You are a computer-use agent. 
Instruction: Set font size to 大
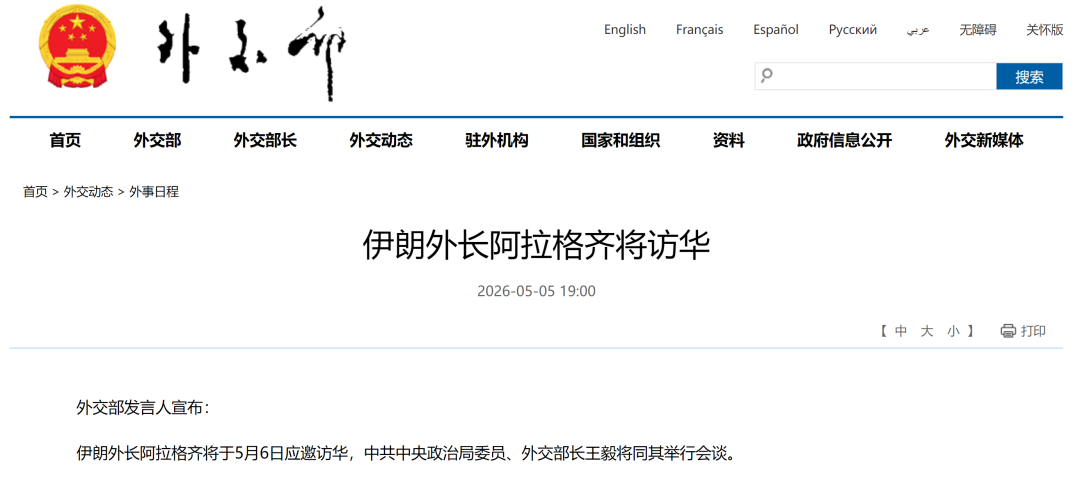[927, 331]
